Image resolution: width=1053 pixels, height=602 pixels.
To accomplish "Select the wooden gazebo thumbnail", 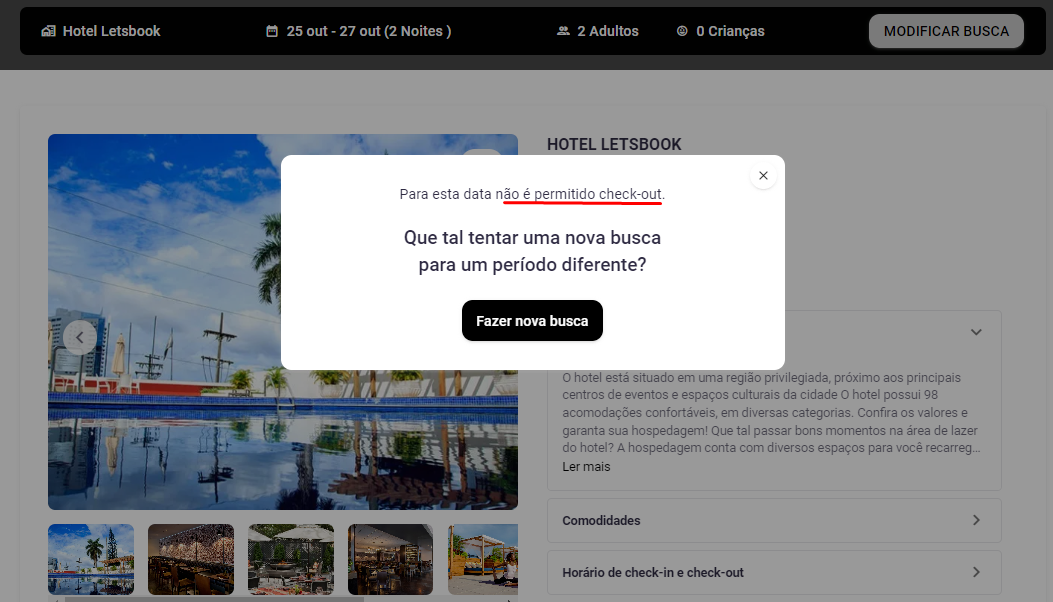I will (x=483, y=559).
